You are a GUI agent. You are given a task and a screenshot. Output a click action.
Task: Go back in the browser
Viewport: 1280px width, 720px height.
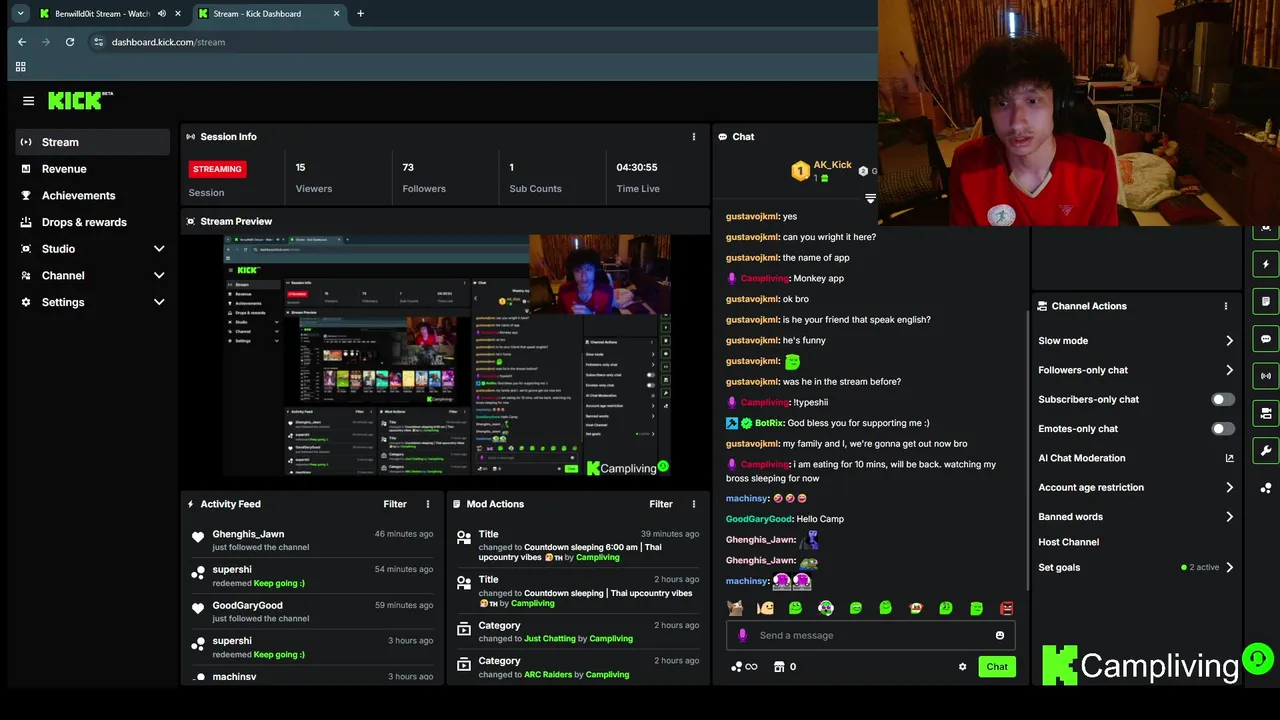[x=22, y=42]
